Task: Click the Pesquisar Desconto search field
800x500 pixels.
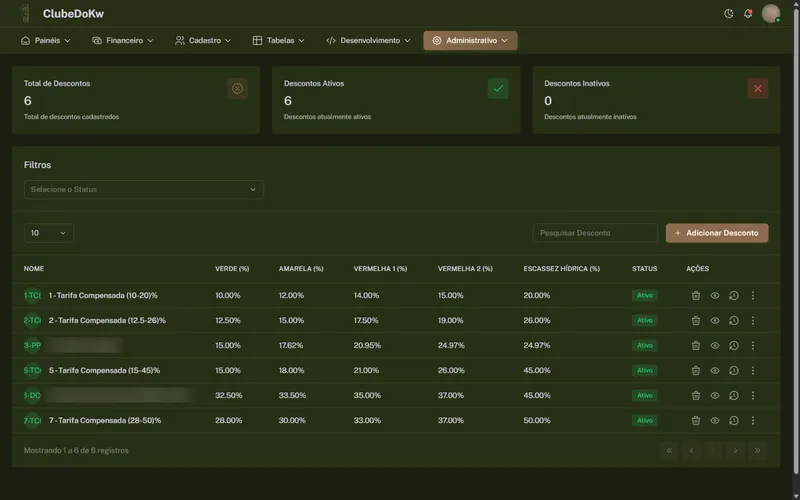Action: click(x=595, y=233)
